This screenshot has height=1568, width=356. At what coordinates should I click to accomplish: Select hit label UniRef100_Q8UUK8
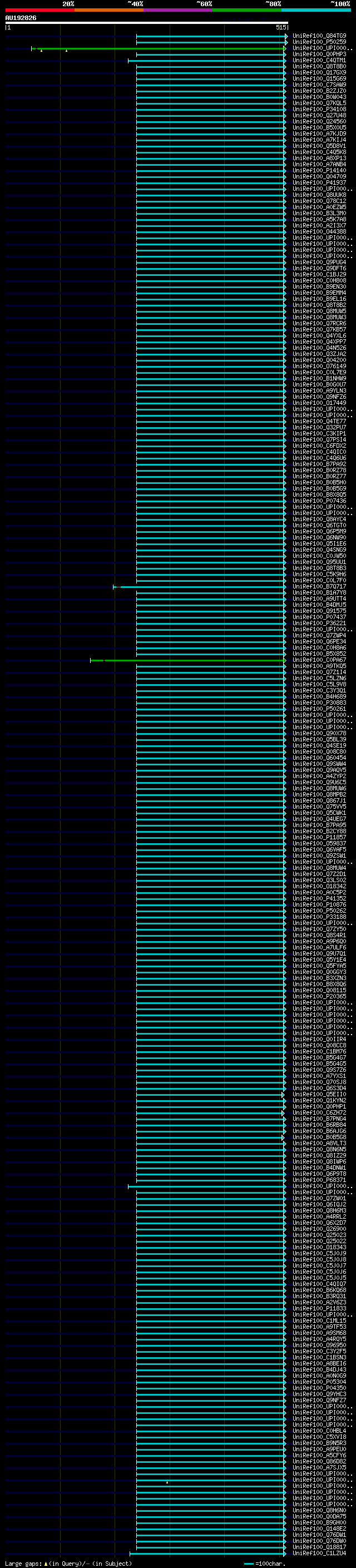pos(319,195)
